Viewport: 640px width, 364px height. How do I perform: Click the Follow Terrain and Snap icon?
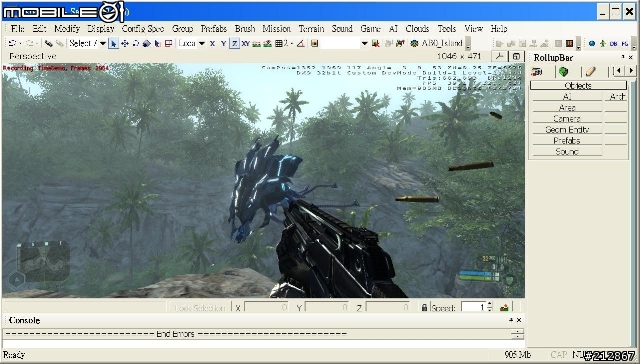(x=267, y=44)
